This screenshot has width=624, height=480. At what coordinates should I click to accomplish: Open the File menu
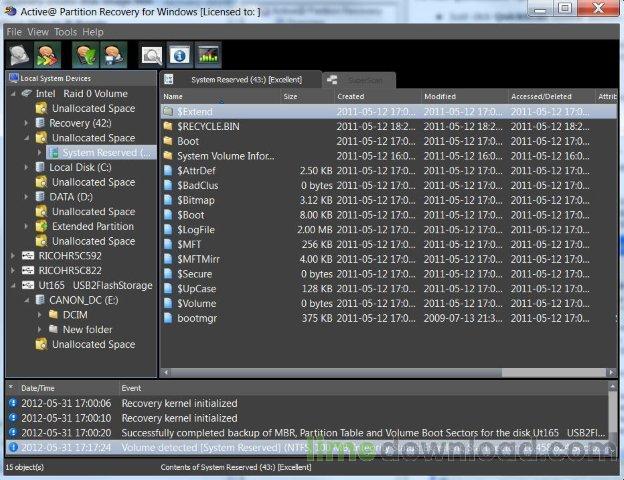point(14,32)
